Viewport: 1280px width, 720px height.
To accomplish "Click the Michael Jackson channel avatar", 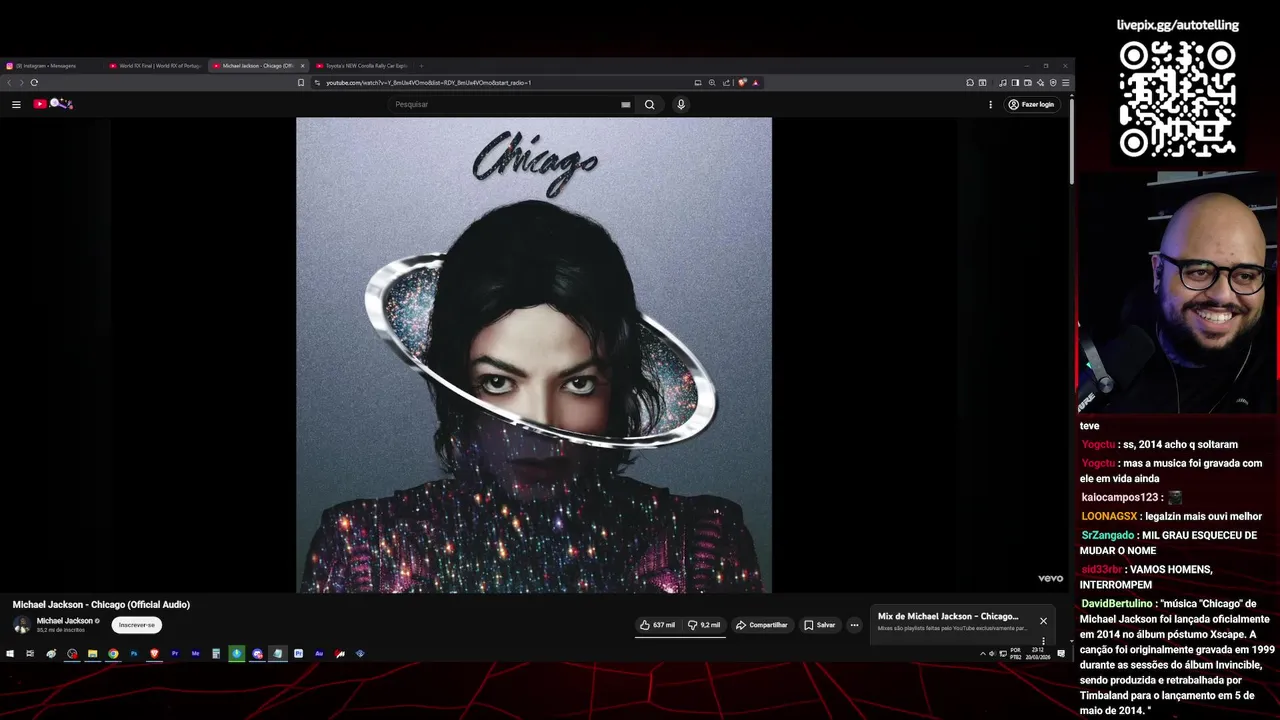I will [x=21, y=625].
